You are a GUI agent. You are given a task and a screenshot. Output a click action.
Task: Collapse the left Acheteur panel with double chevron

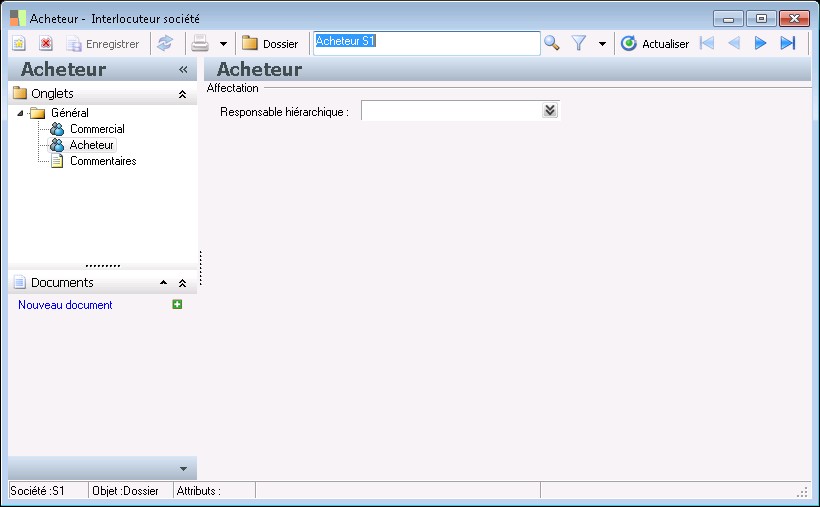coord(183,70)
